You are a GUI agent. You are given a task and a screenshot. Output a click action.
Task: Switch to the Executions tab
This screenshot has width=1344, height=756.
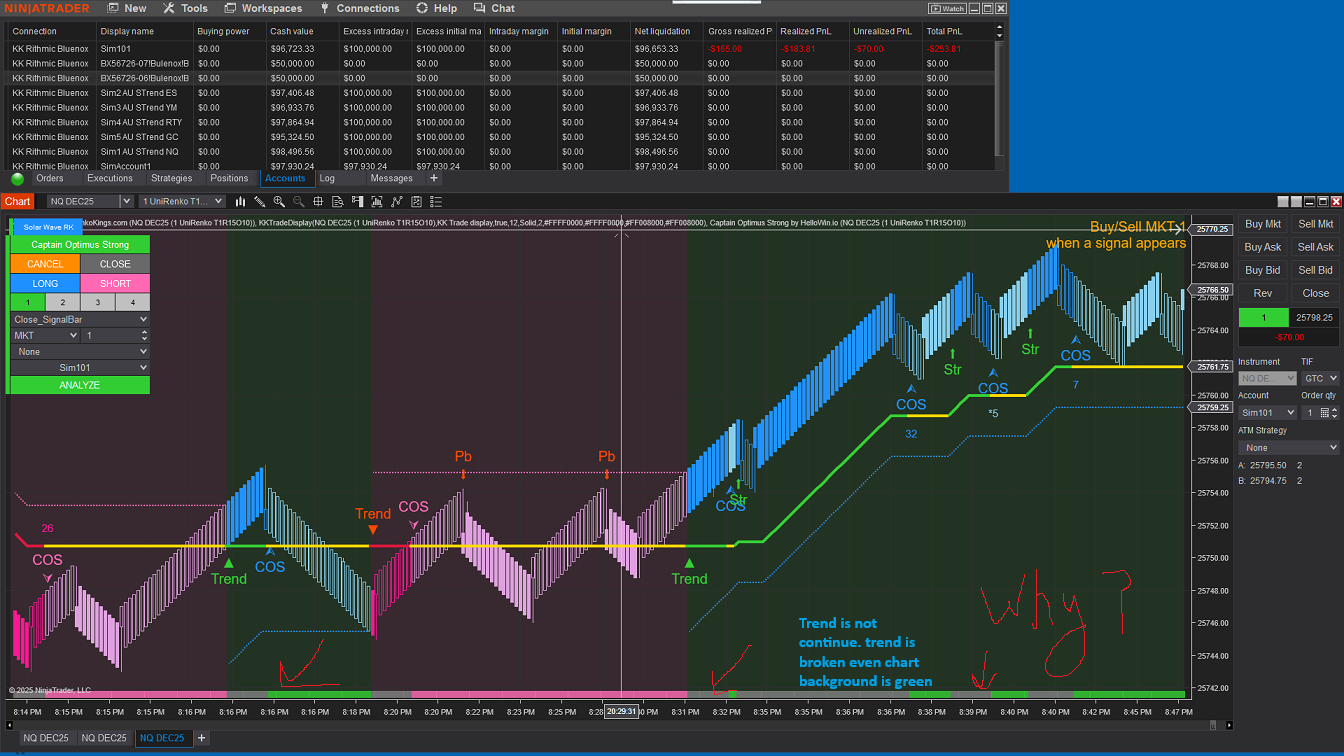click(x=110, y=179)
